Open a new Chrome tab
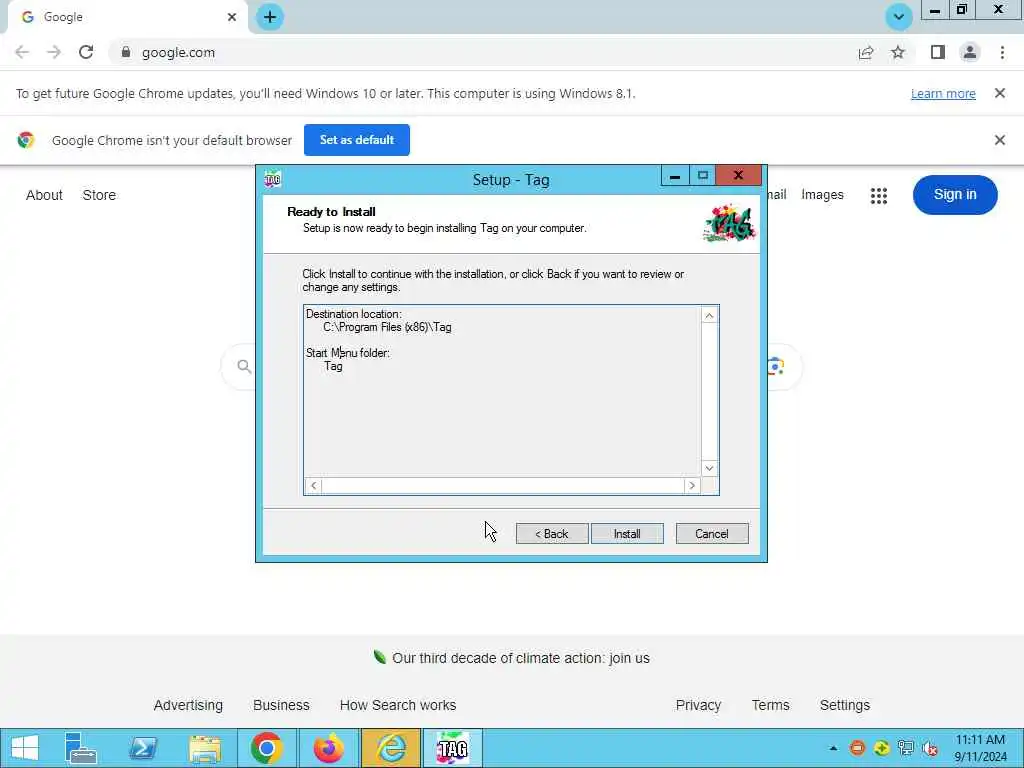The image size is (1024, 768). click(270, 17)
